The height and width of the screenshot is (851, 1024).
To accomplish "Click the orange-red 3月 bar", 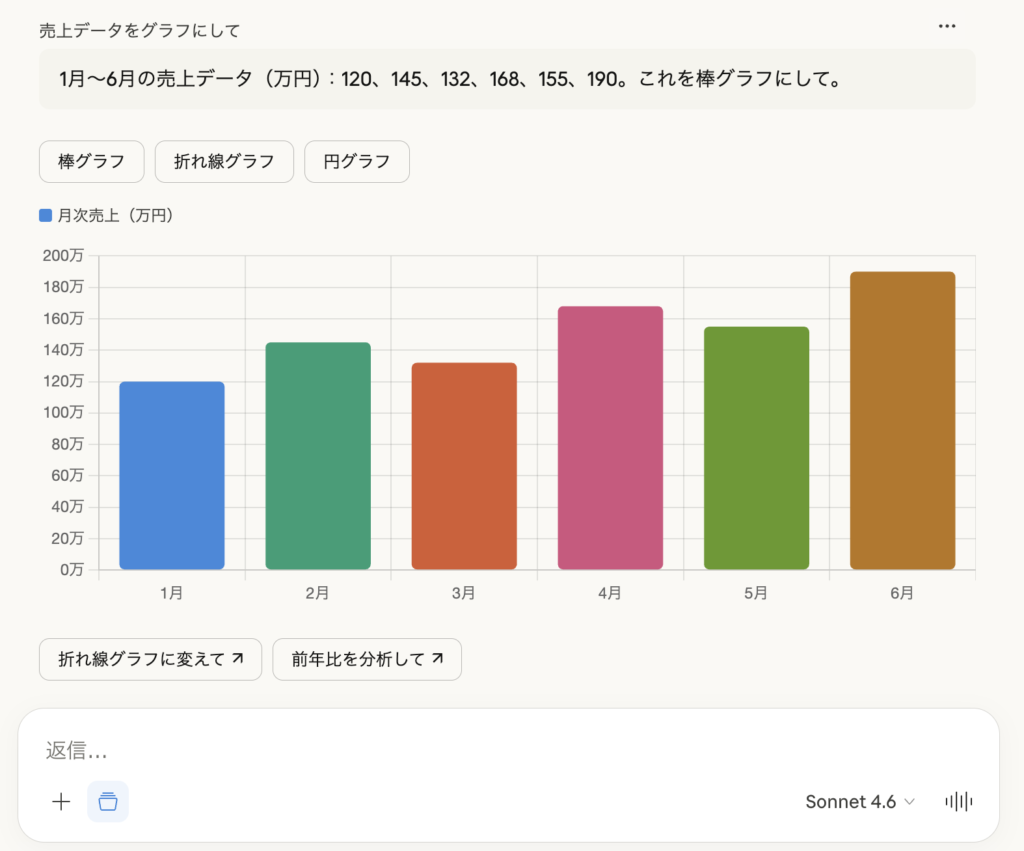I will tap(464, 466).
